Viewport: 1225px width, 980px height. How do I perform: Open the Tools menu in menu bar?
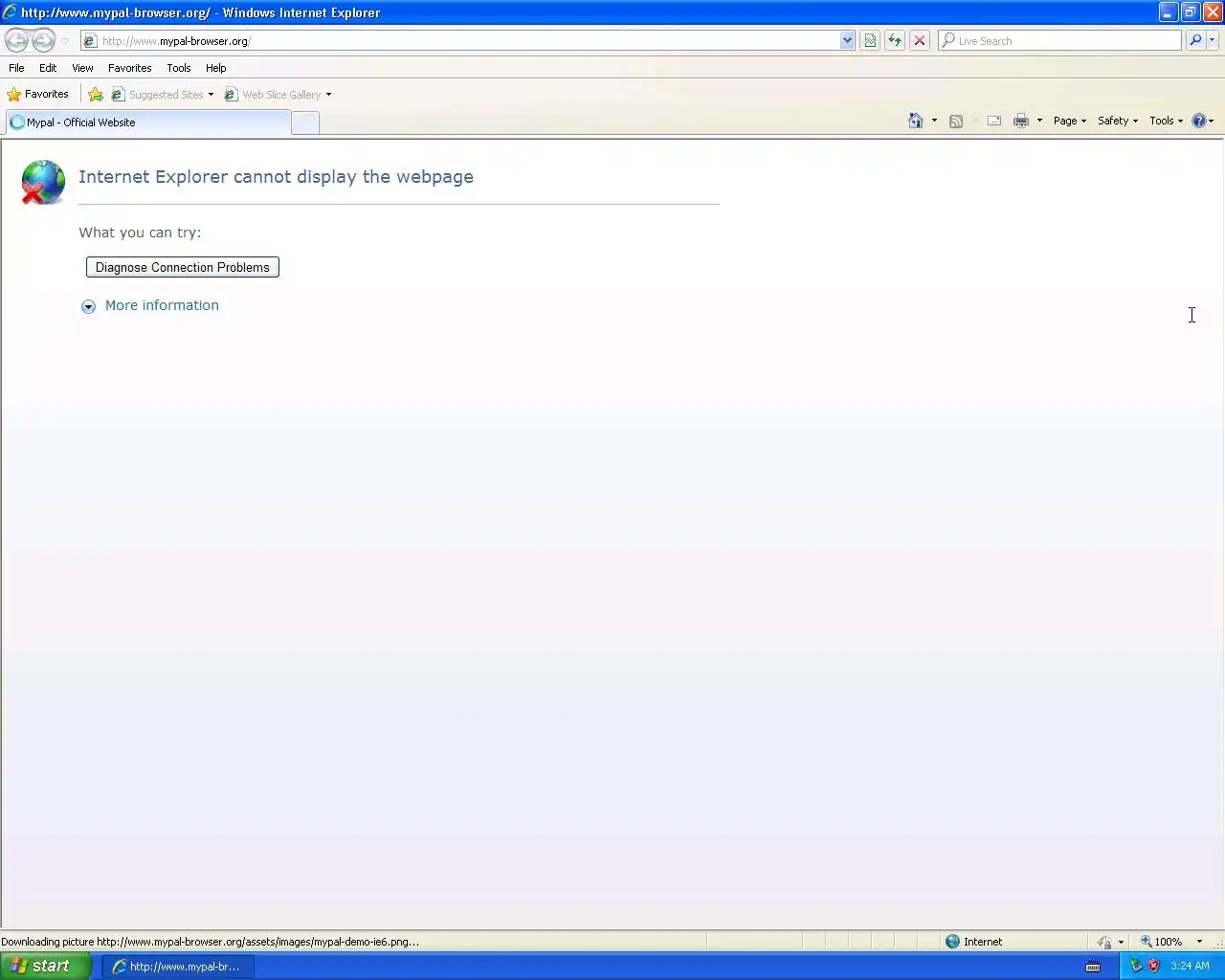tap(179, 68)
